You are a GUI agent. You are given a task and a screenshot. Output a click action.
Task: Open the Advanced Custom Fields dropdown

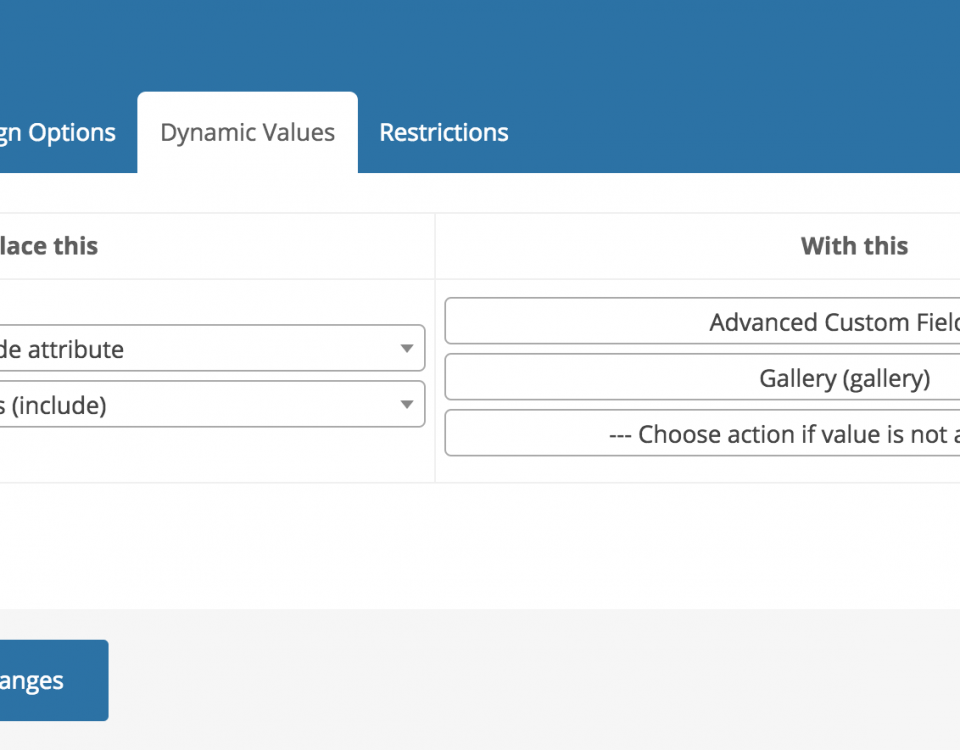[x=702, y=321]
